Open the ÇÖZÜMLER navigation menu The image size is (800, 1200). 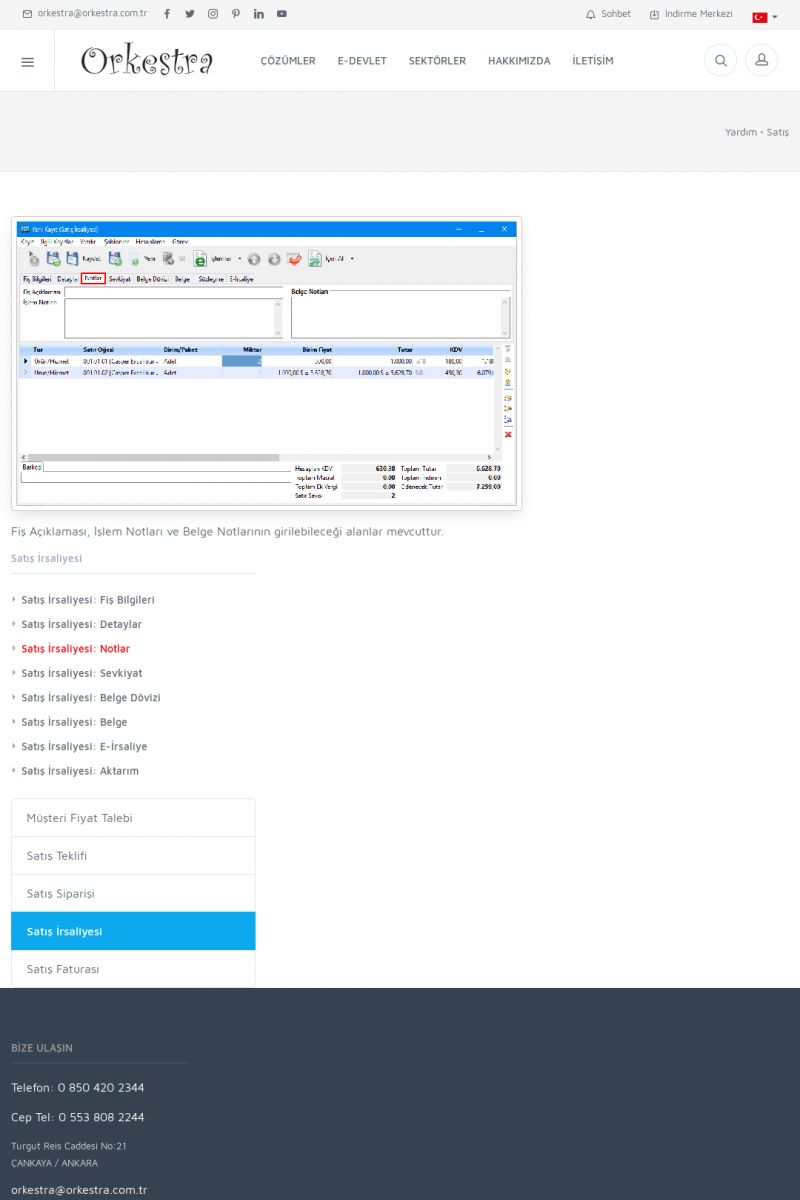tap(288, 61)
